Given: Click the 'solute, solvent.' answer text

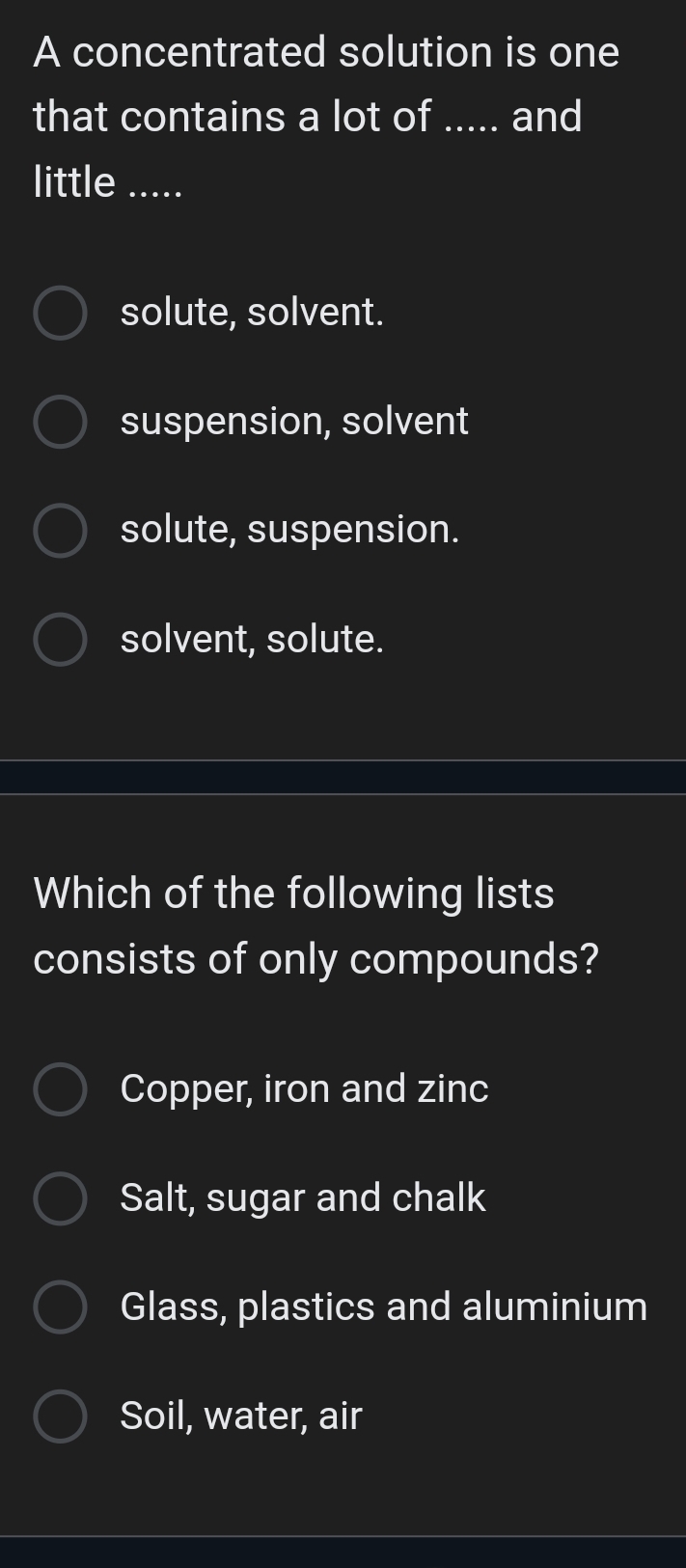Looking at the screenshot, I should 252,313.
